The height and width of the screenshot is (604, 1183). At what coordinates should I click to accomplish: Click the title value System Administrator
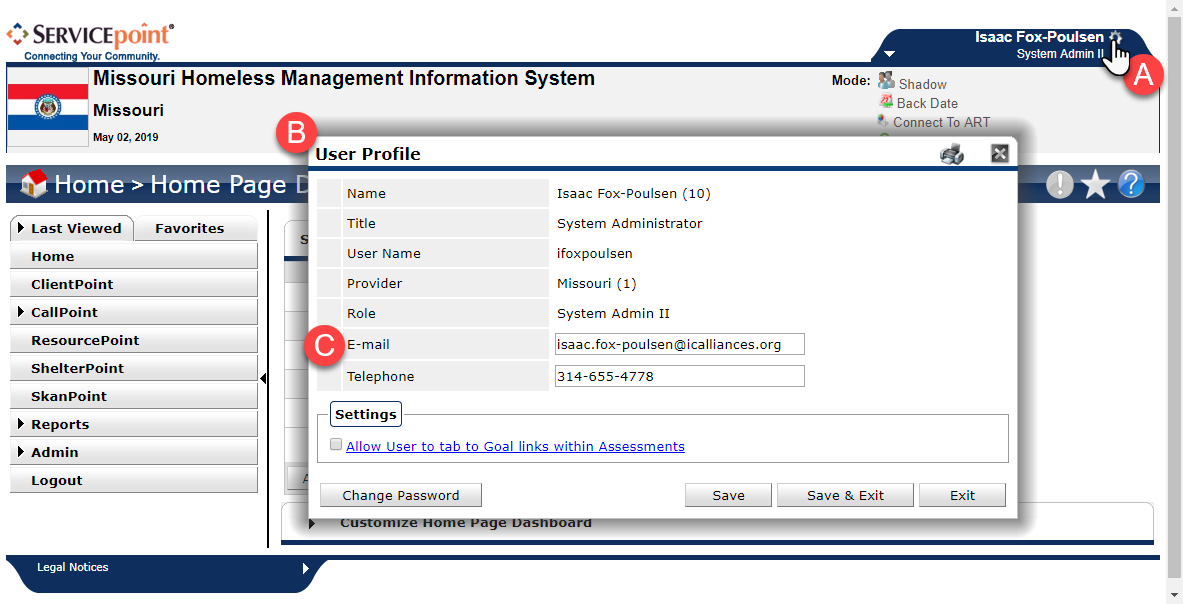click(629, 223)
